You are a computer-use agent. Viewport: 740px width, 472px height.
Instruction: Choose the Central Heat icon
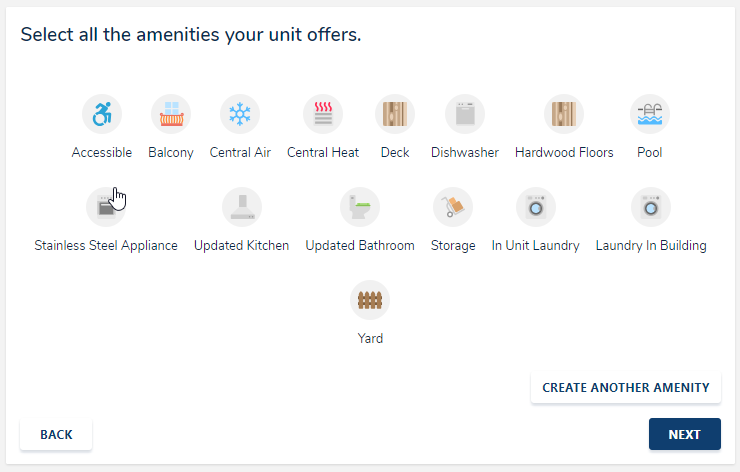(x=323, y=115)
